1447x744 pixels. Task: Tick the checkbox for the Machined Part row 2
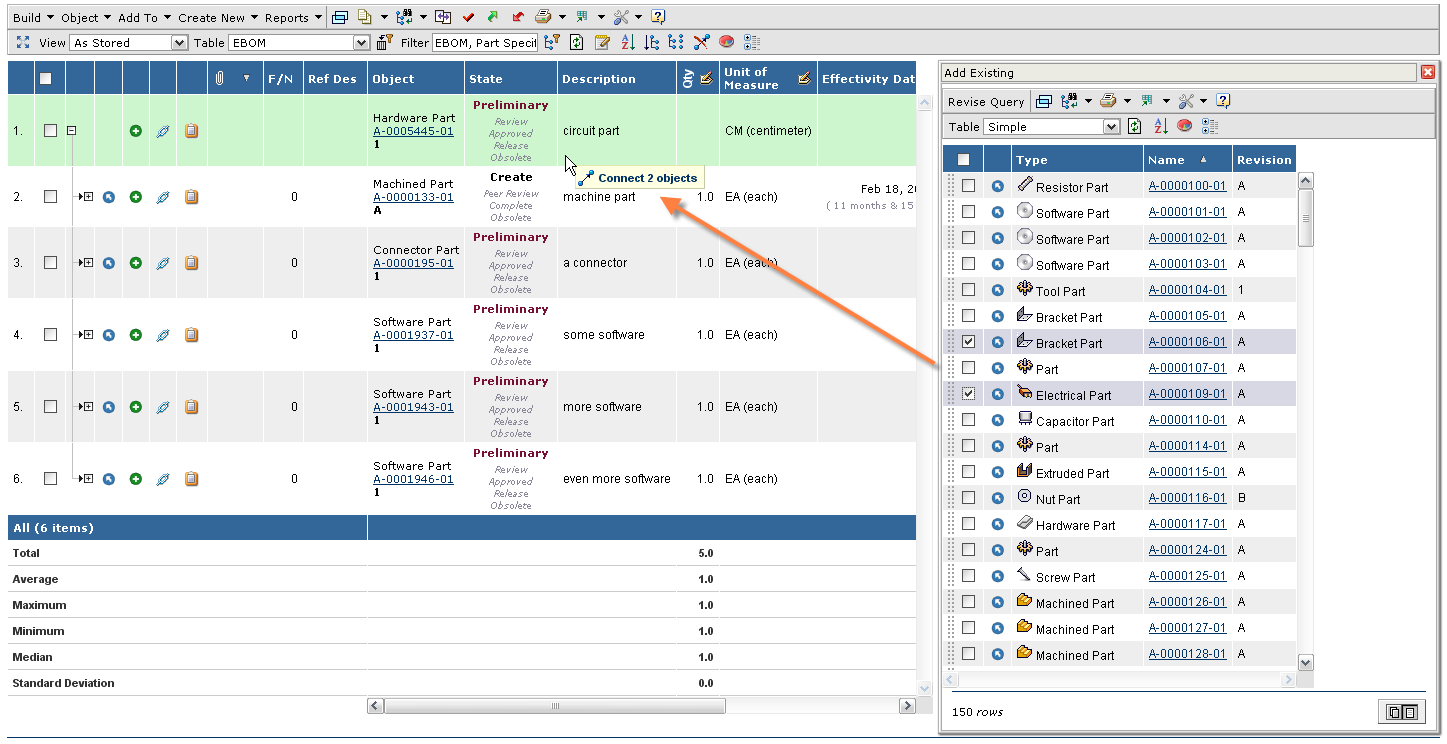pos(50,197)
